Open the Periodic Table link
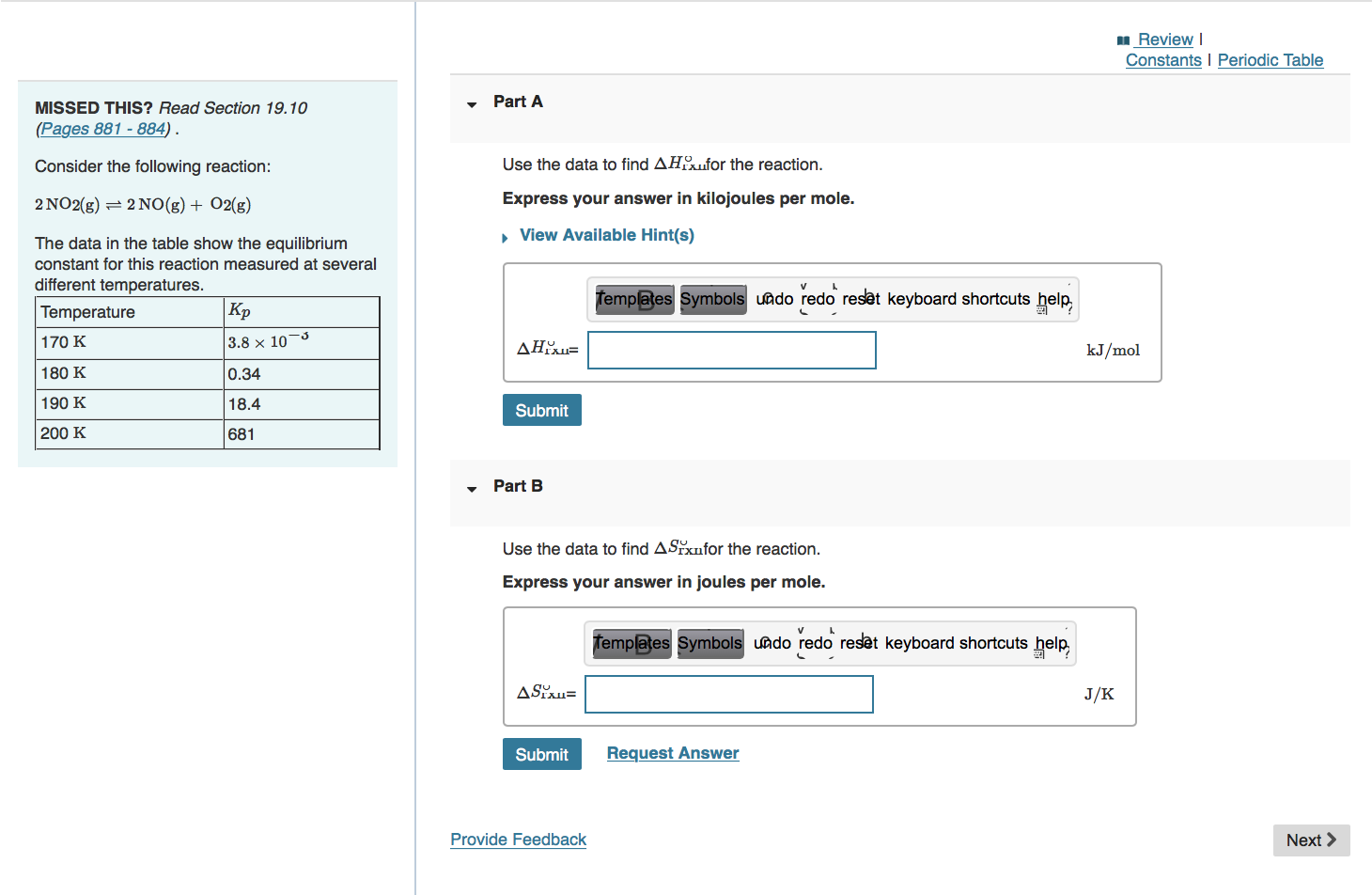Screen dimensions: 1372x895 tap(1271, 60)
